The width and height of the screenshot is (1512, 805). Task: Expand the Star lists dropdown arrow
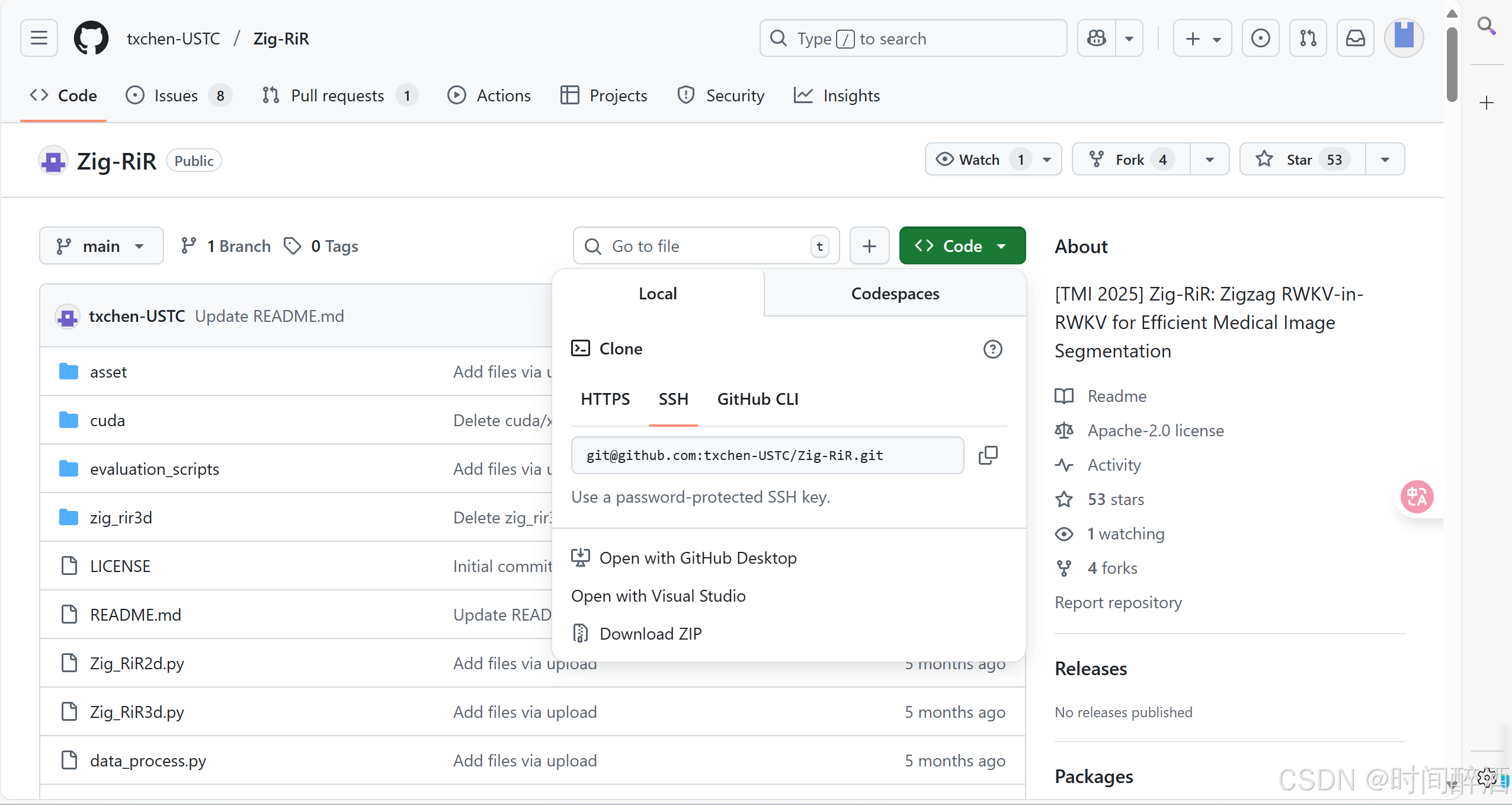[x=1385, y=159]
